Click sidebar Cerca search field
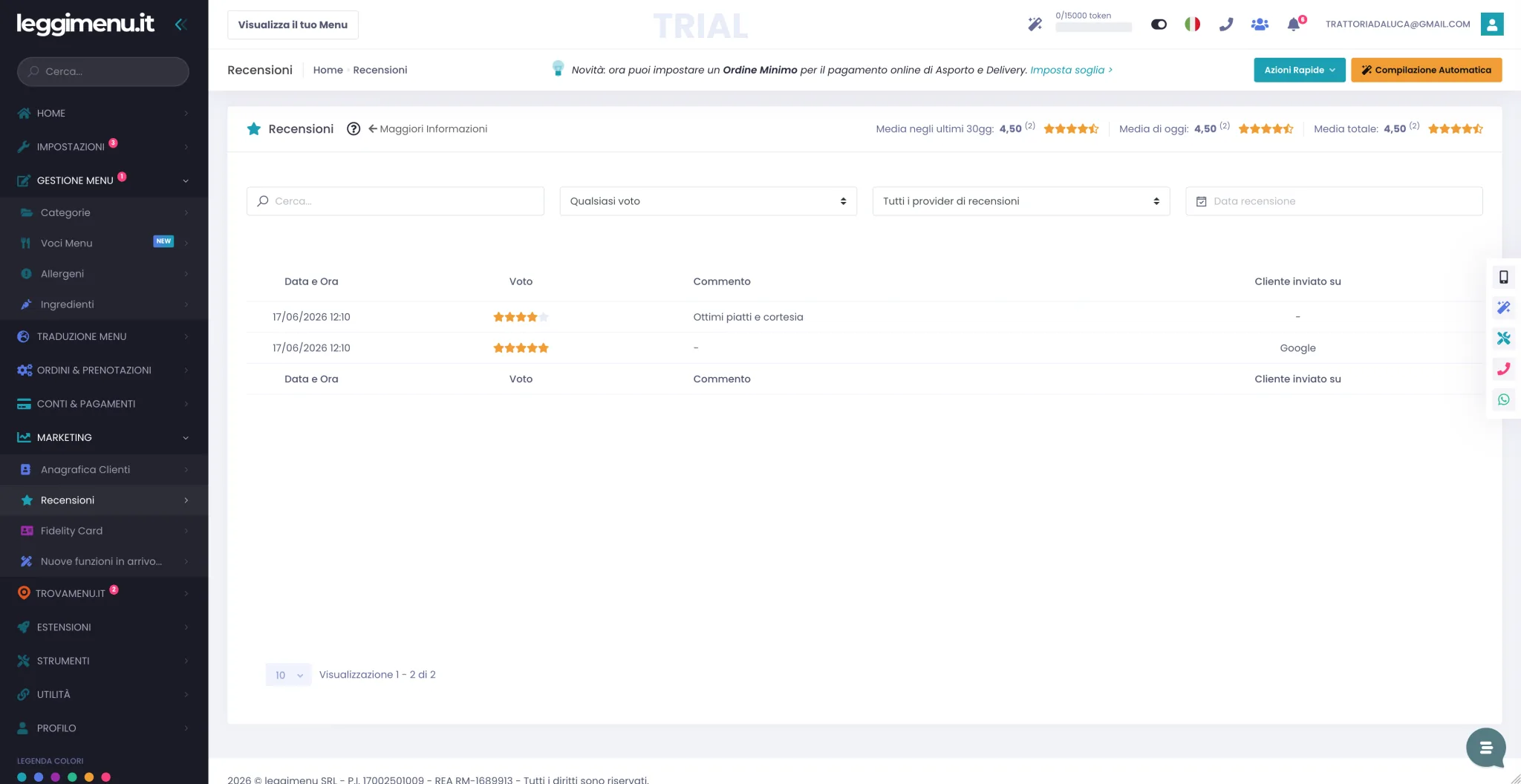 (x=103, y=71)
